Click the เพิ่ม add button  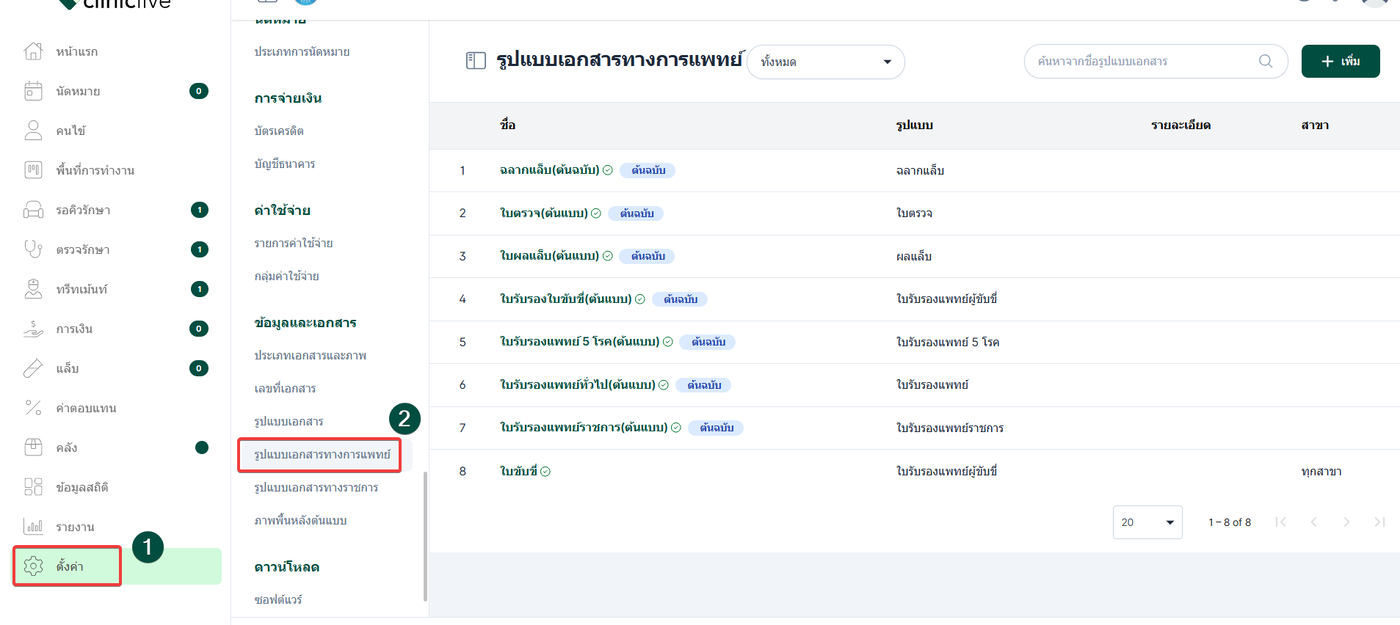point(1340,61)
